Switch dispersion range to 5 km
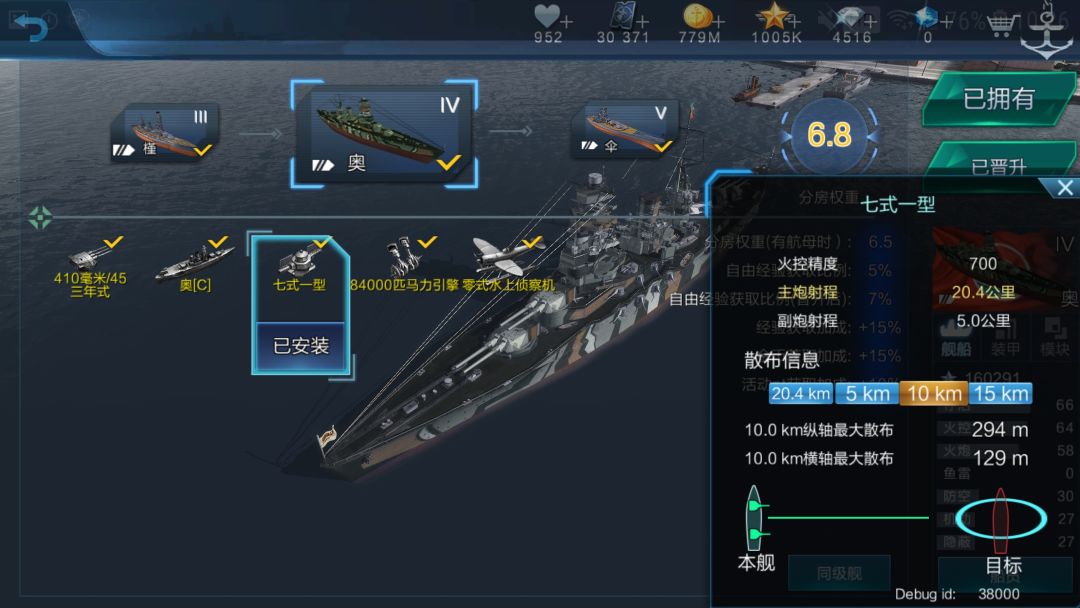The image size is (1080, 608). tap(866, 394)
